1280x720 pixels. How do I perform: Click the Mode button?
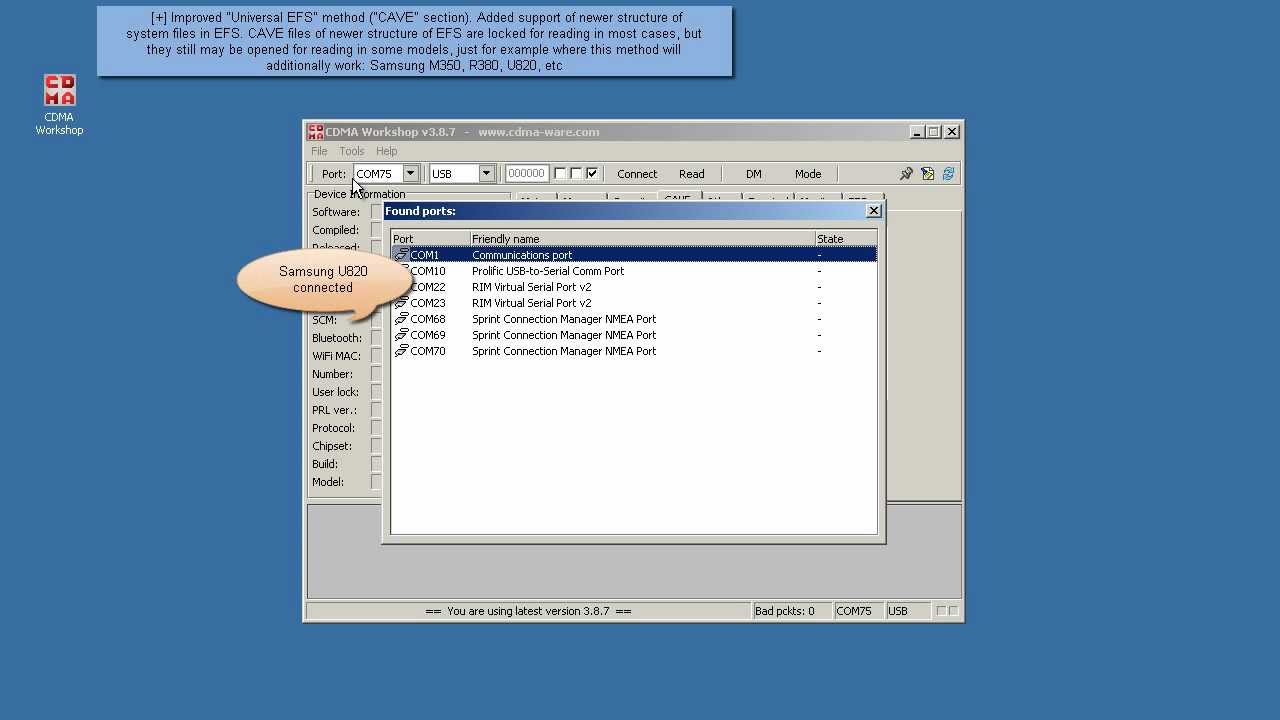point(808,174)
